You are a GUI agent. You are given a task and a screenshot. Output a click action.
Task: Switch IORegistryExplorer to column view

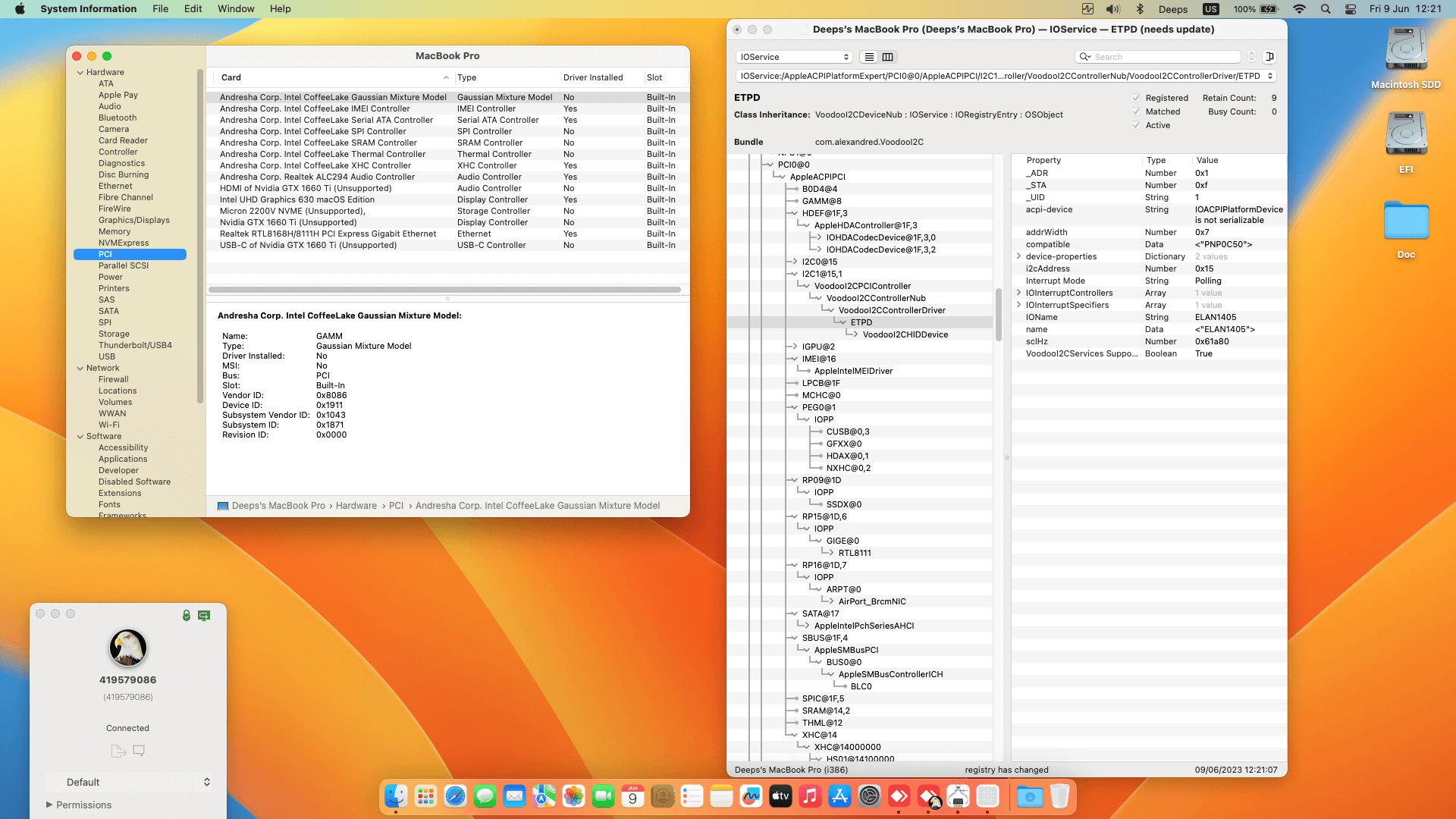(887, 57)
